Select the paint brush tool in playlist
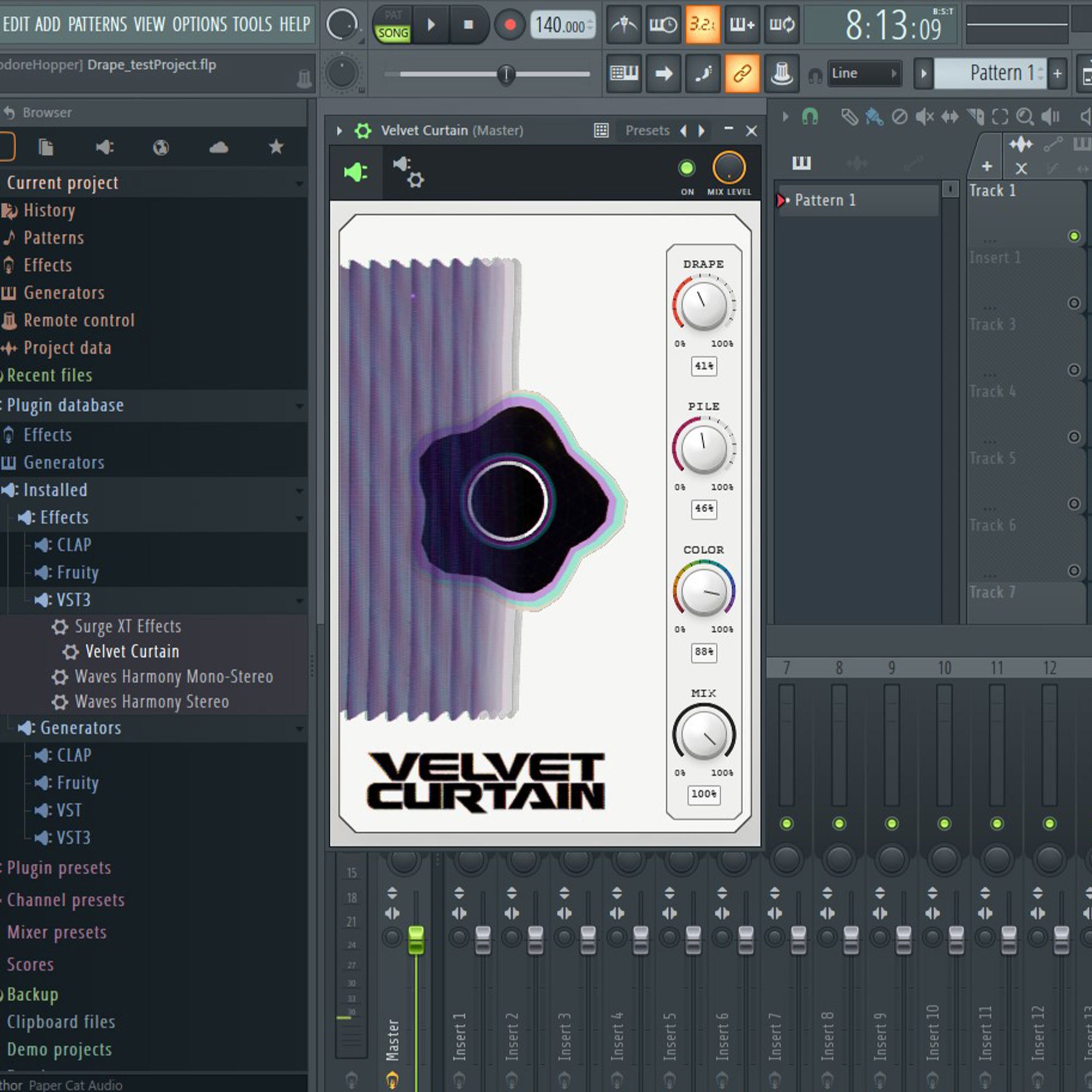This screenshot has width=1092, height=1092. pos(873,117)
